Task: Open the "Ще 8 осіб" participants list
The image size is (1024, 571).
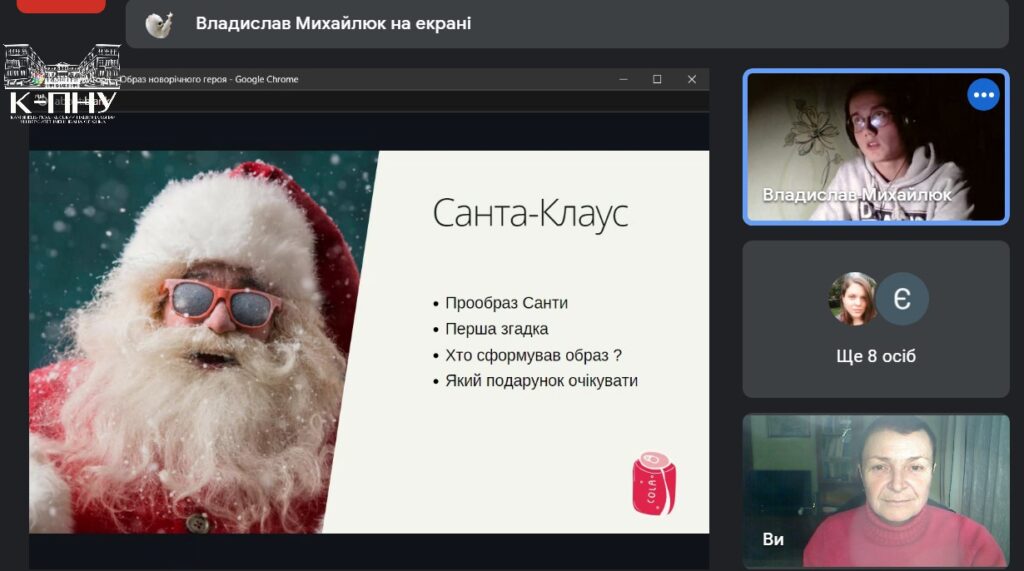Action: (875, 356)
